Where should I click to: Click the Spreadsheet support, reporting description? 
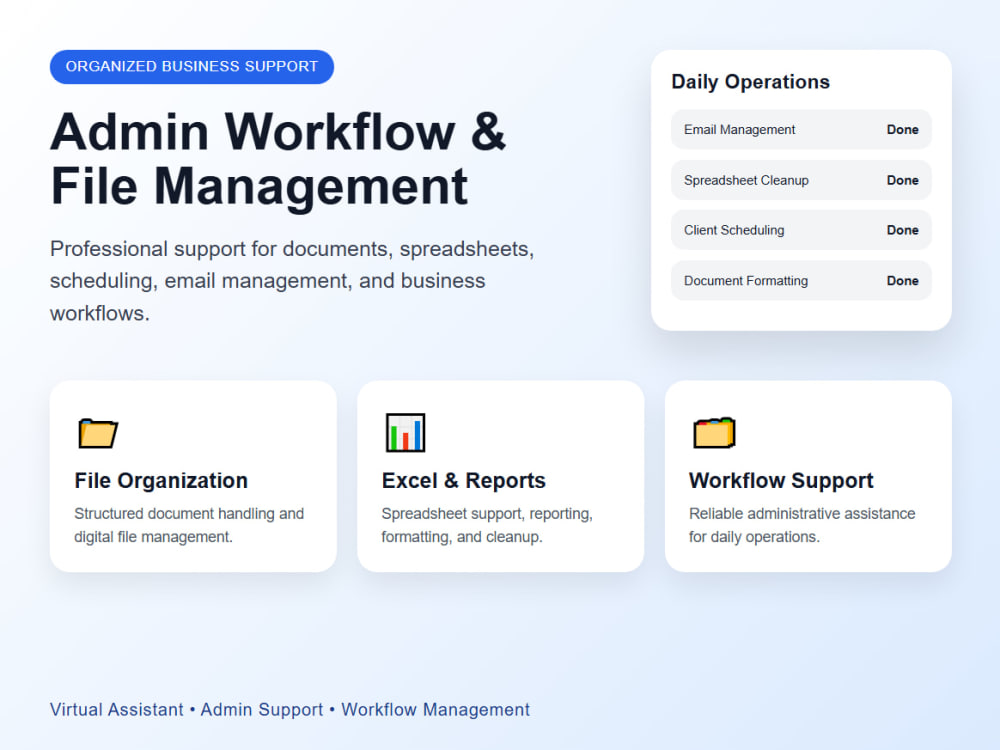tap(487, 525)
